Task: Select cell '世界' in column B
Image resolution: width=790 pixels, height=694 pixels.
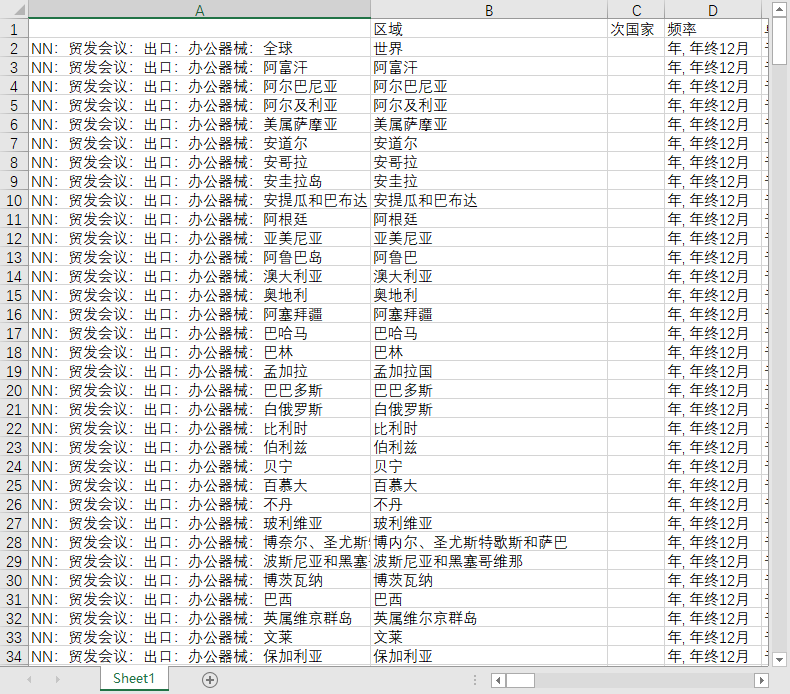Action: pos(489,48)
